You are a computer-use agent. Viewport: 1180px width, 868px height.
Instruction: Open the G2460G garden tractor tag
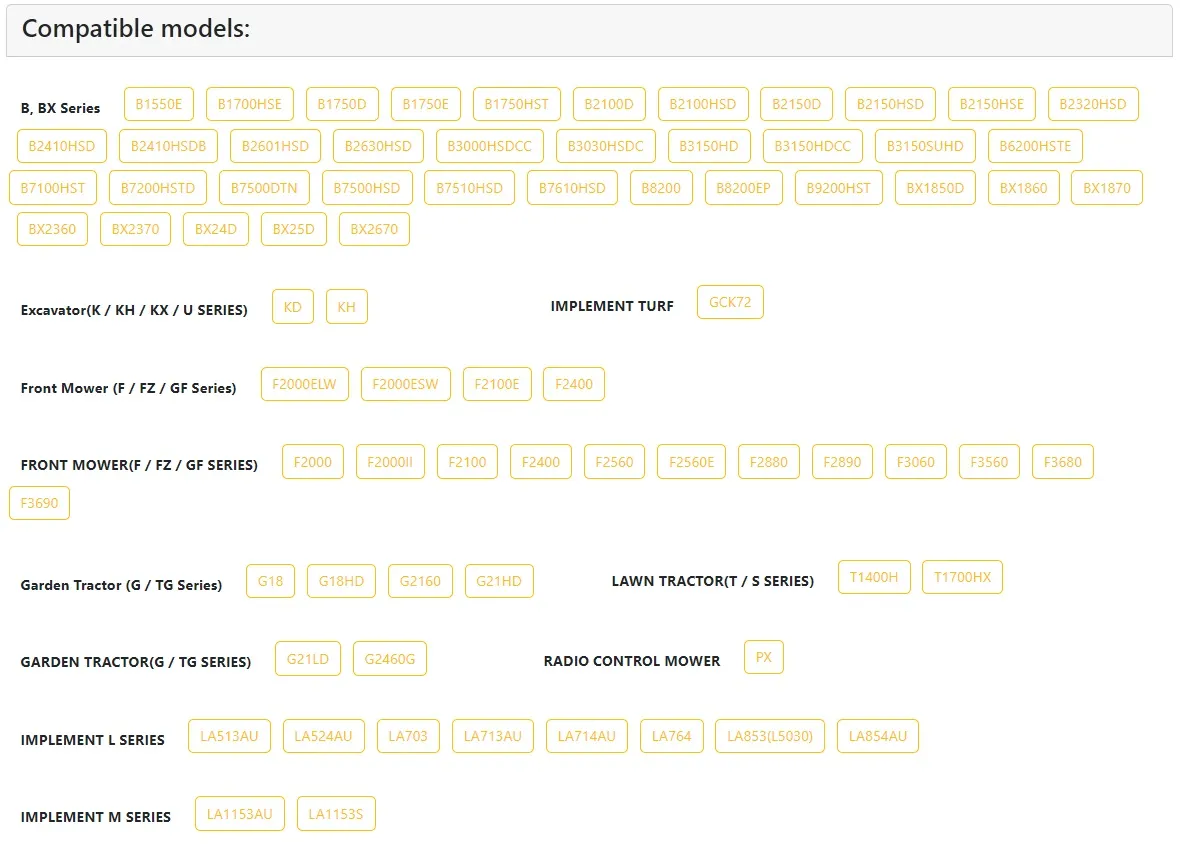pos(390,659)
